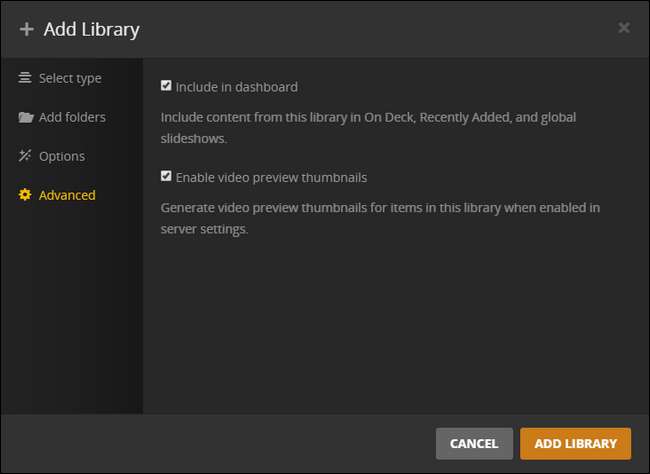Click the magic wand icon beside Options

click(25, 156)
